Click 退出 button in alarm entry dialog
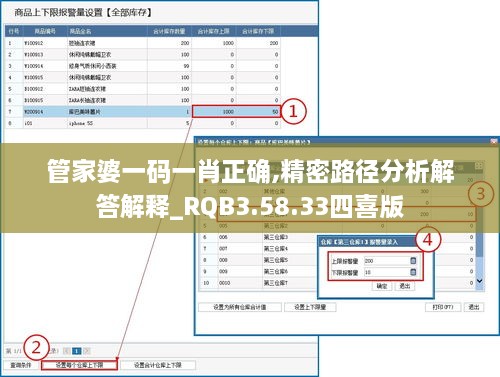The height and width of the screenshot is (377, 500). [x=405, y=286]
